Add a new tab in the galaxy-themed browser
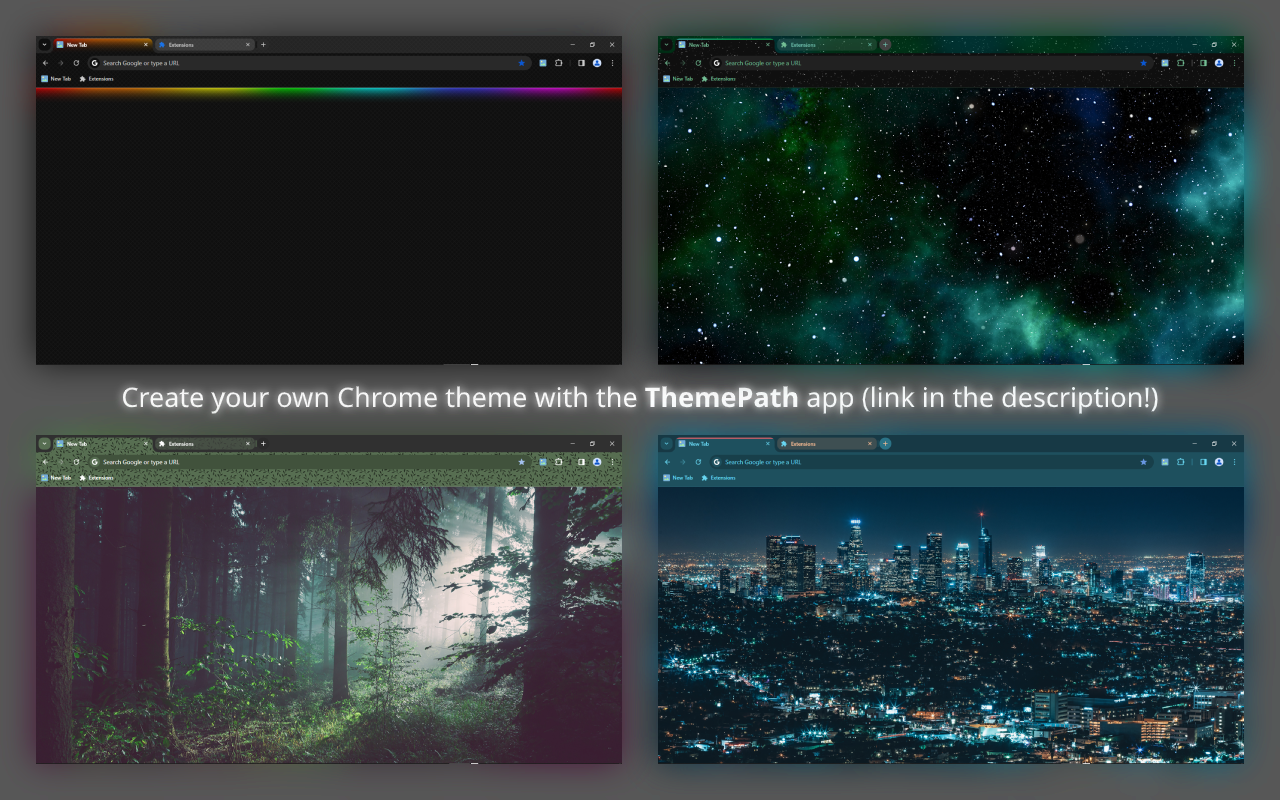The height and width of the screenshot is (800, 1280). pyautogui.click(x=885, y=45)
